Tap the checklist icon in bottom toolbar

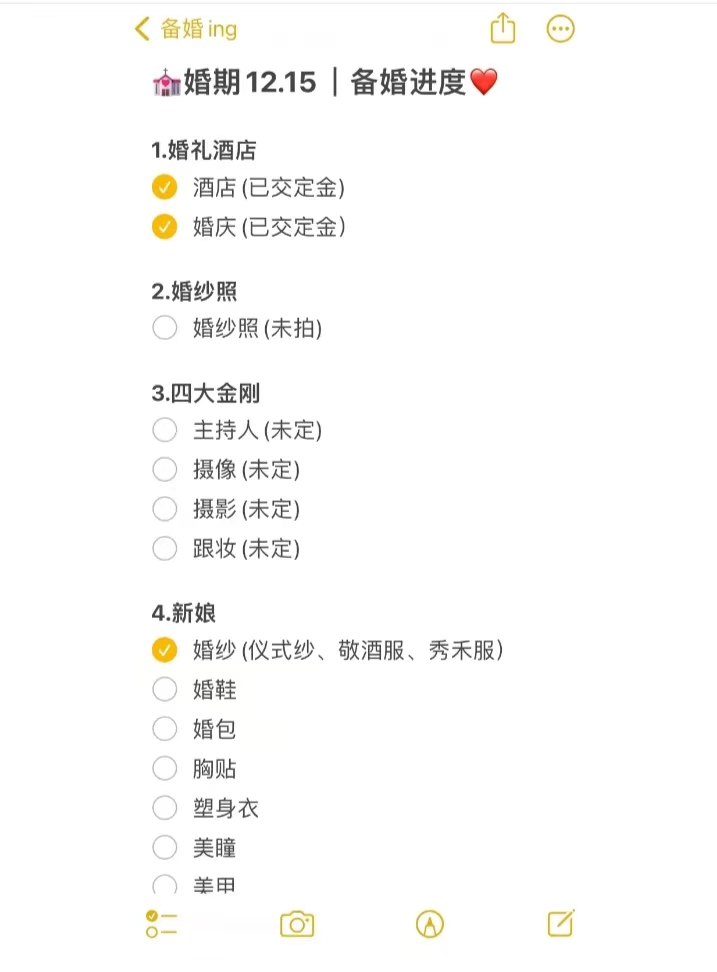click(x=161, y=924)
